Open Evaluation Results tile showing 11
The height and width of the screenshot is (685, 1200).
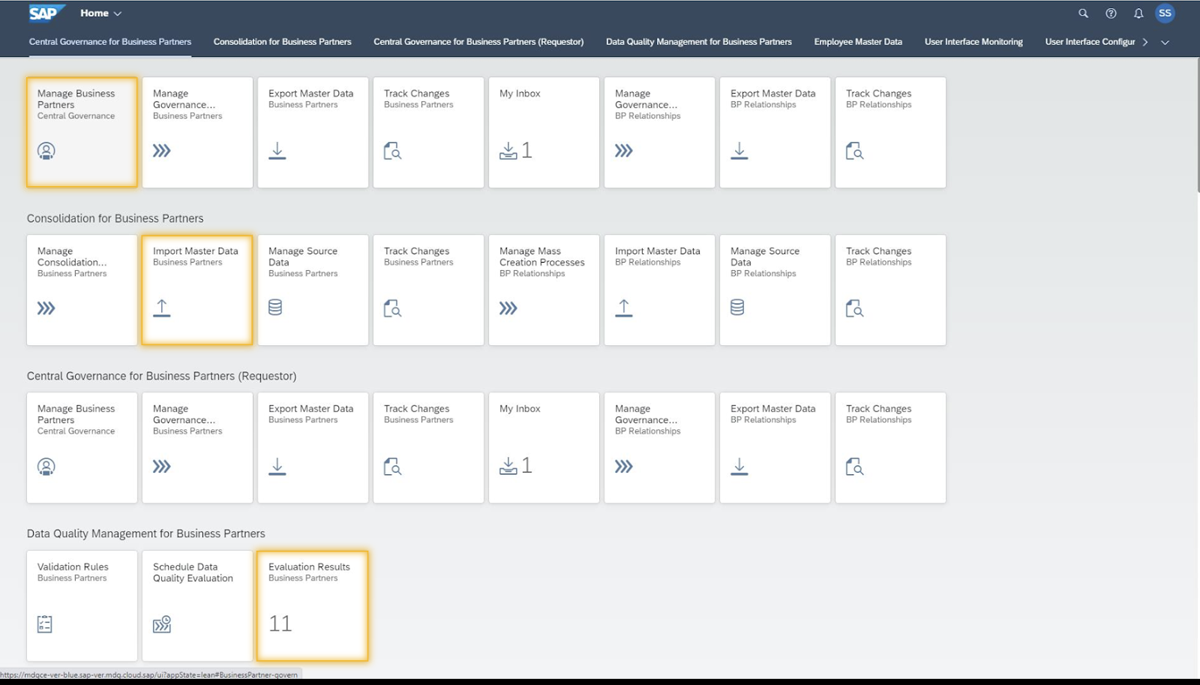(x=312, y=606)
